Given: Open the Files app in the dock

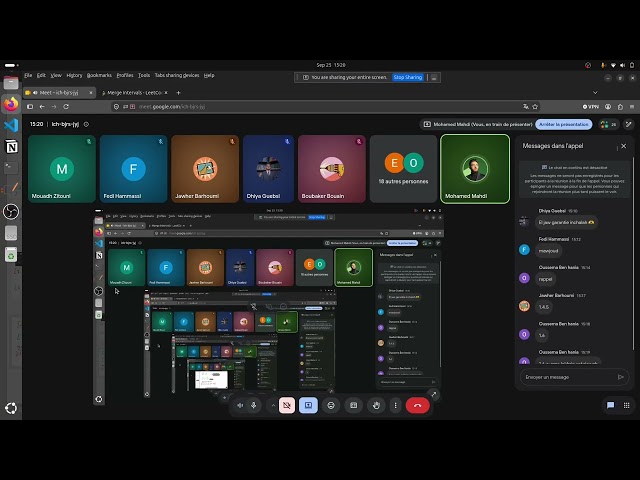Looking at the screenshot, I should click(11, 83).
